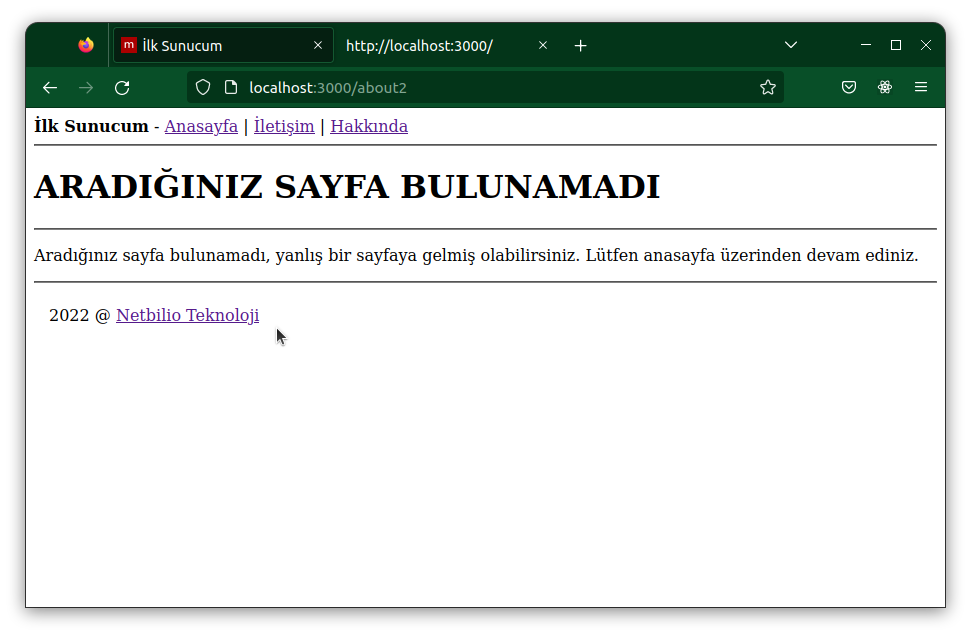Open the tracking protection shield icon
The image size is (971, 636).
tap(203, 87)
